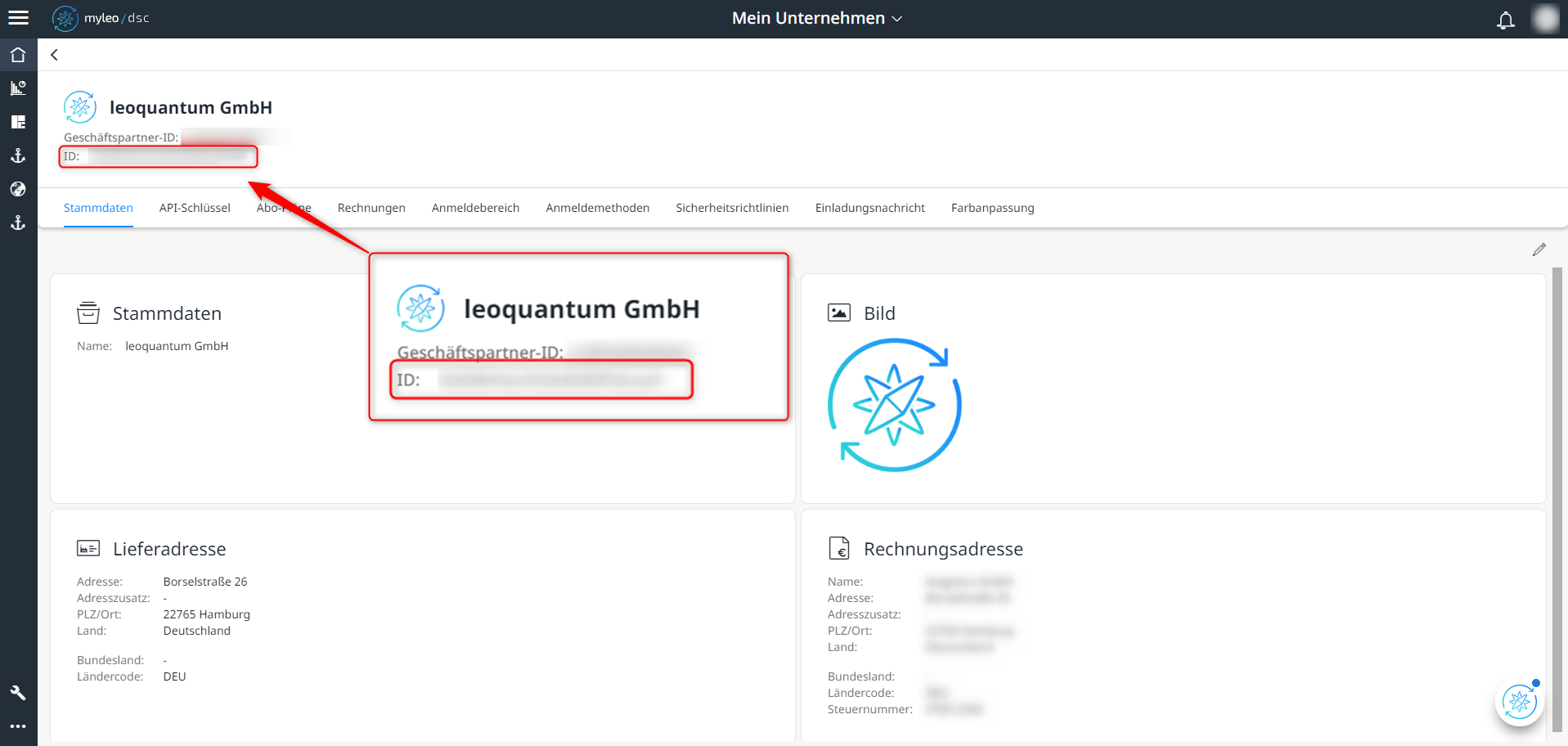Image resolution: width=1568 pixels, height=746 pixels.
Task: Click the leoquantum header logo
Action: click(x=80, y=107)
